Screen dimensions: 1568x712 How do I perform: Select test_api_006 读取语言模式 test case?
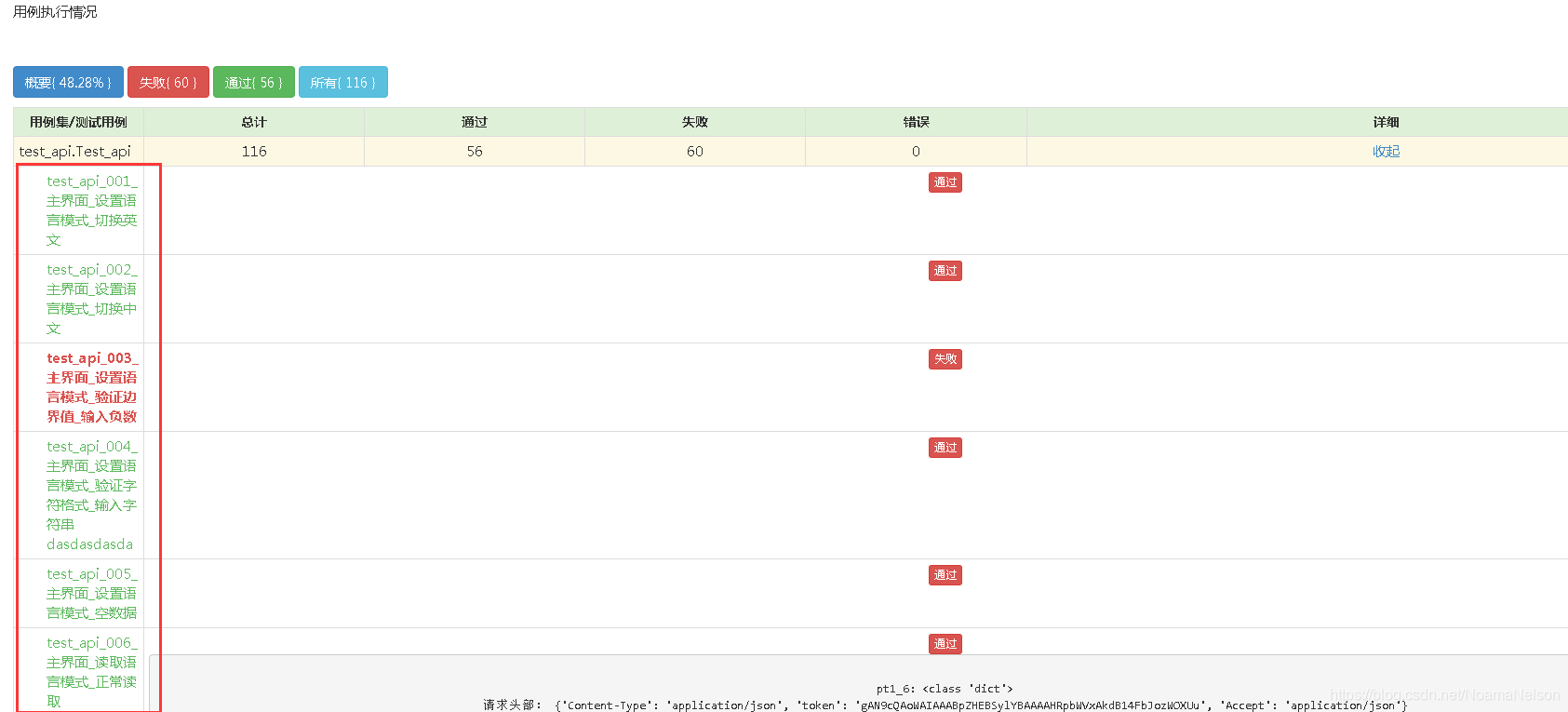[91, 672]
